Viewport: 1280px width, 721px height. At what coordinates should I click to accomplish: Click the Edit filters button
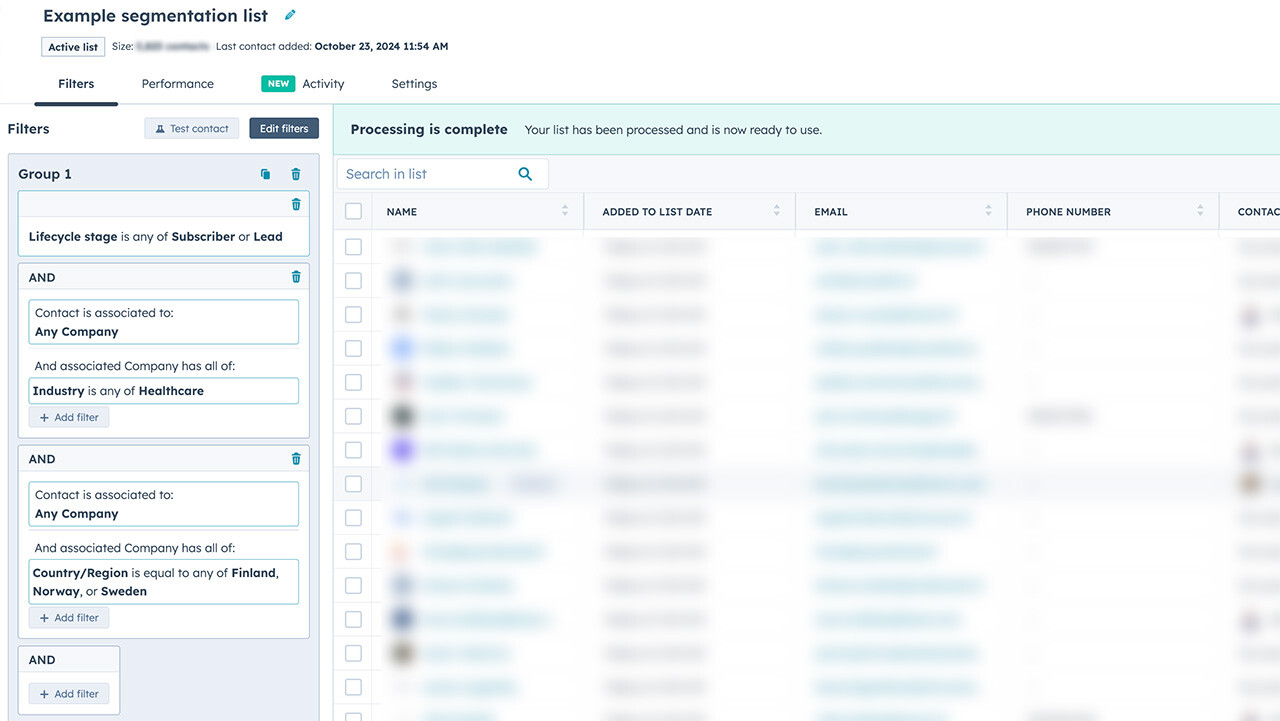pyautogui.click(x=283, y=128)
